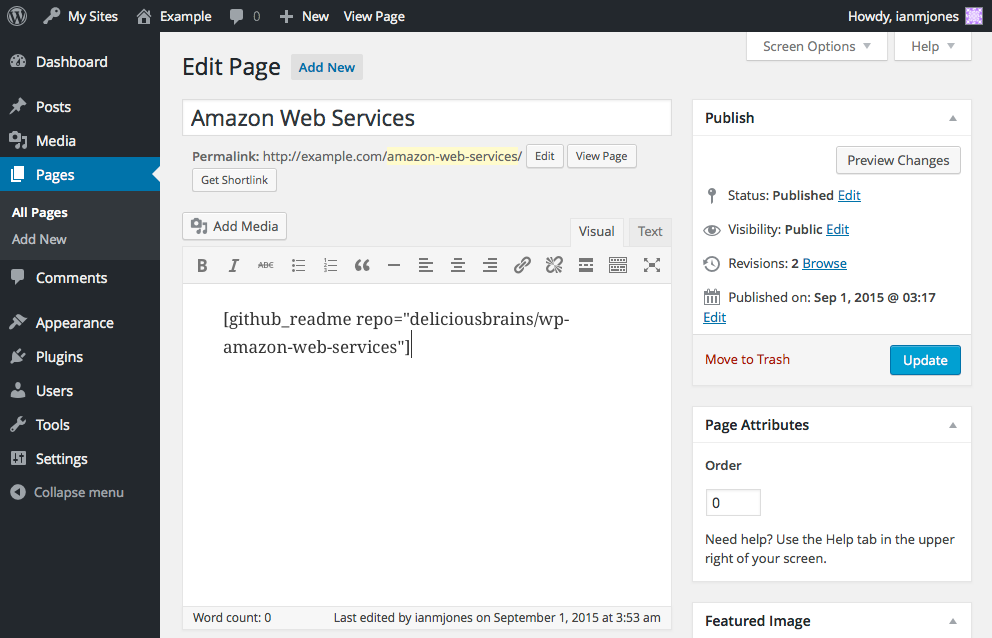Collapse Page Attributes panel
Screen dimensions: 992x638
click(953, 425)
